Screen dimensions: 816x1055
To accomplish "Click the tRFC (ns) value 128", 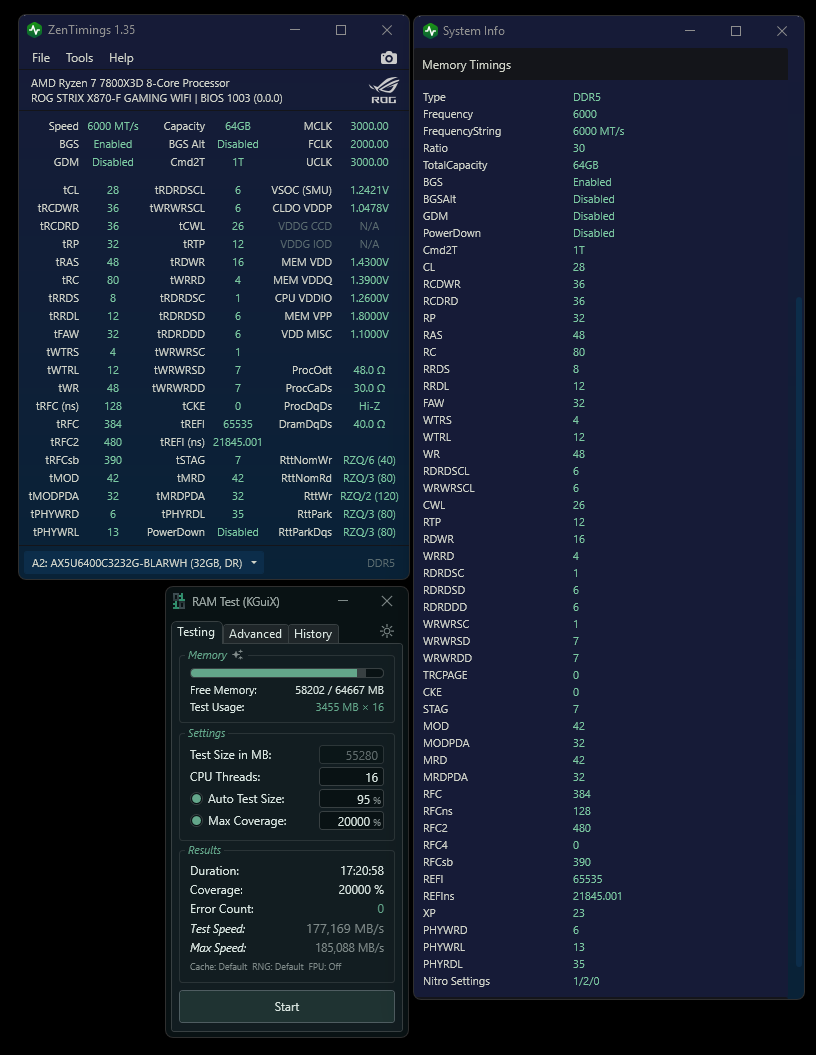I will click(x=112, y=406).
